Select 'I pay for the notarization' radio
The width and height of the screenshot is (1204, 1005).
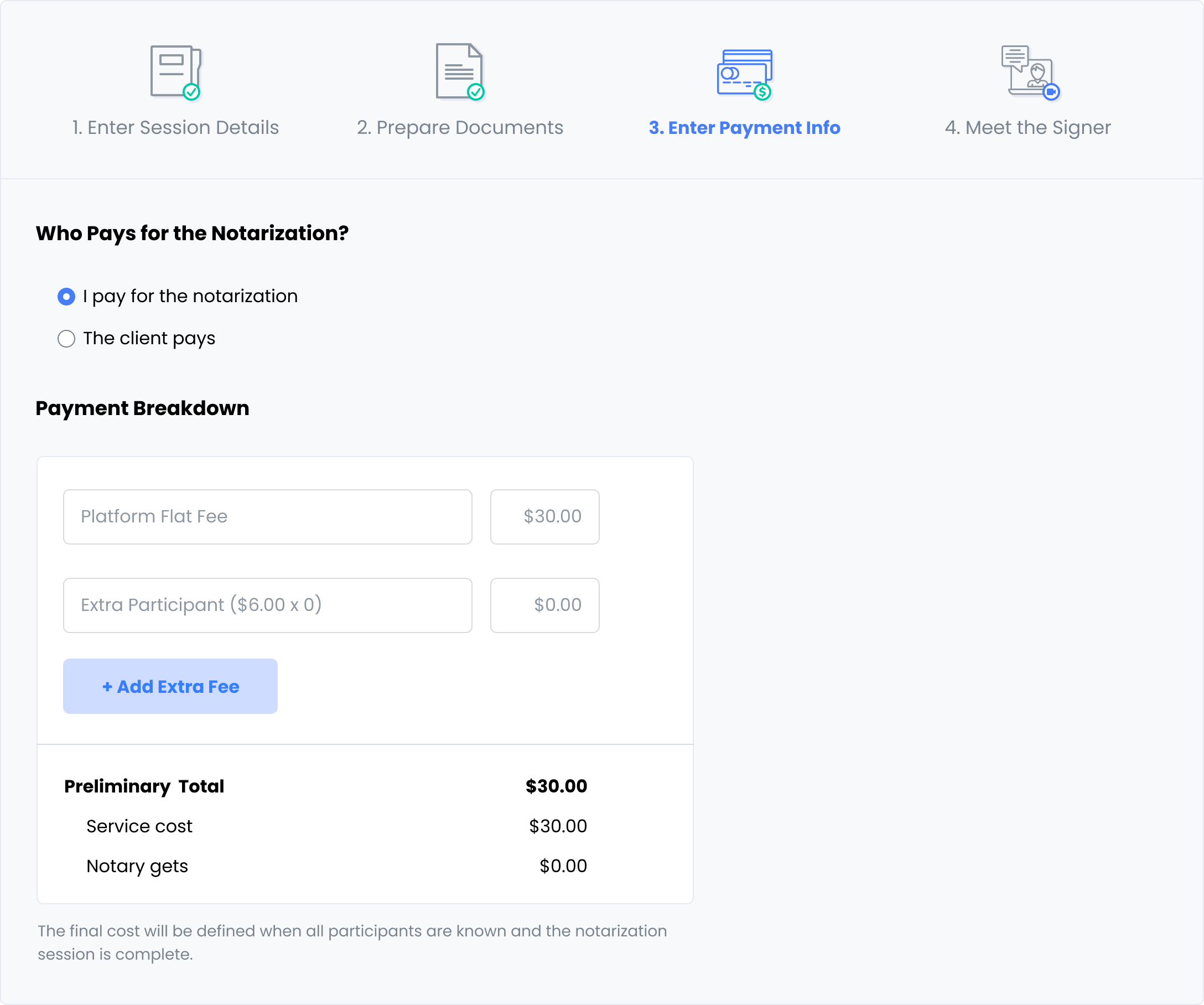coord(66,297)
